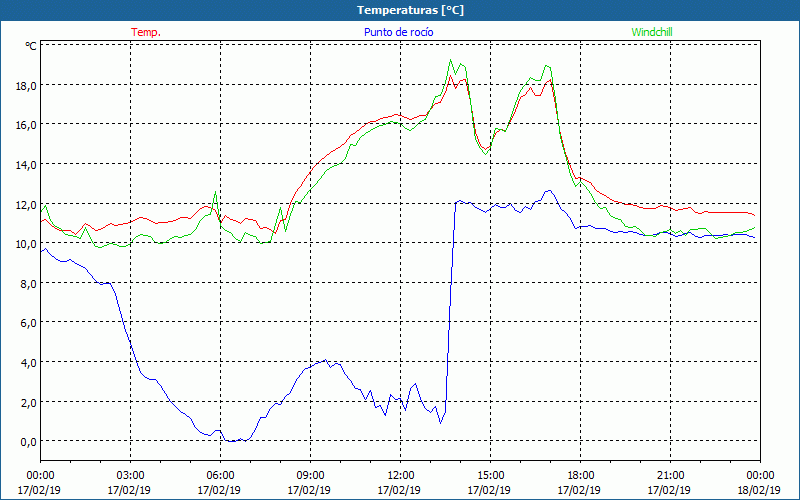The width and height of the screenshot is (800, 500).
Task: Click the 0,0 y-axis value
Action: tap(29, 442)
